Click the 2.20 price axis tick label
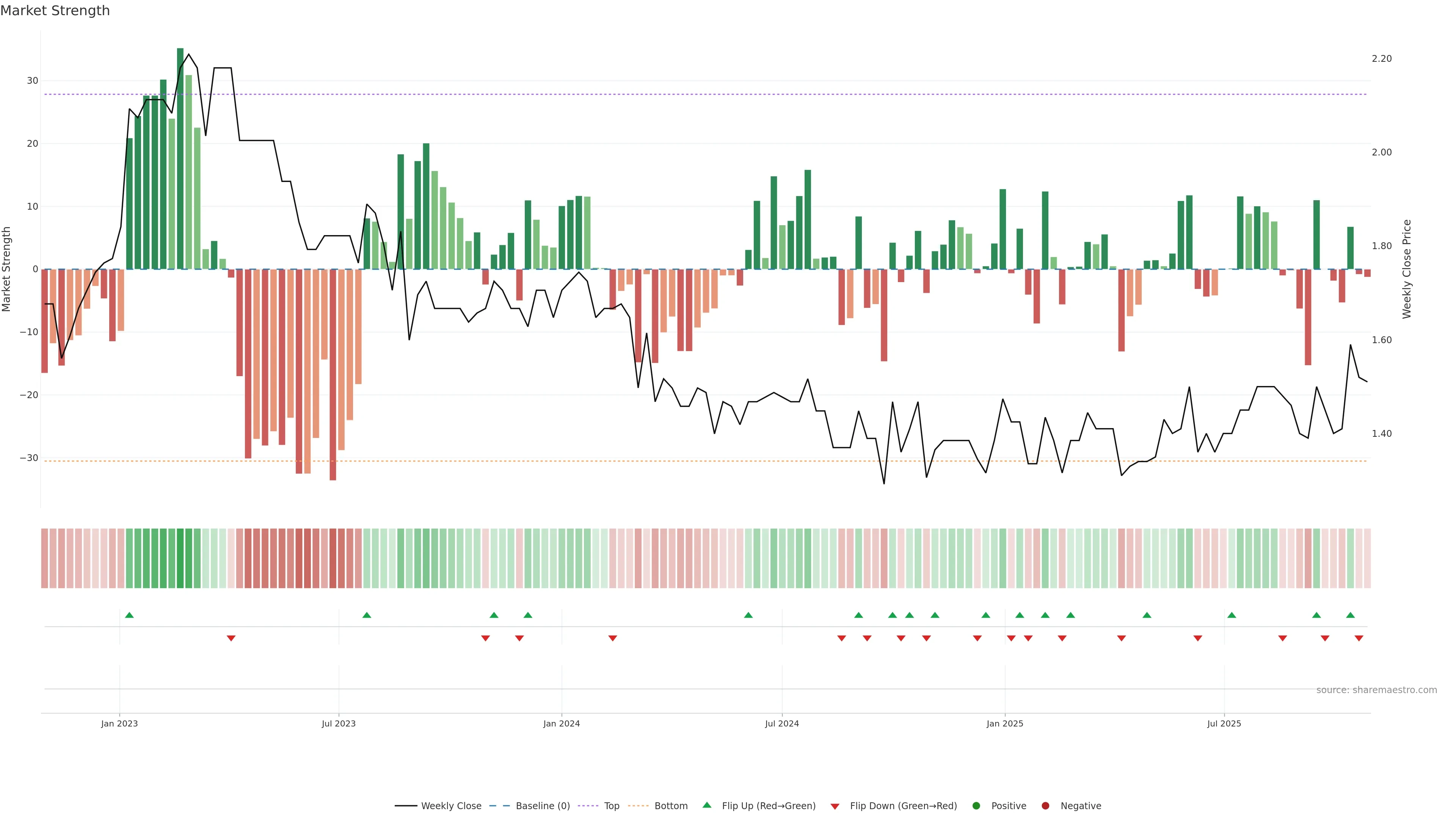 point(1381,59)
